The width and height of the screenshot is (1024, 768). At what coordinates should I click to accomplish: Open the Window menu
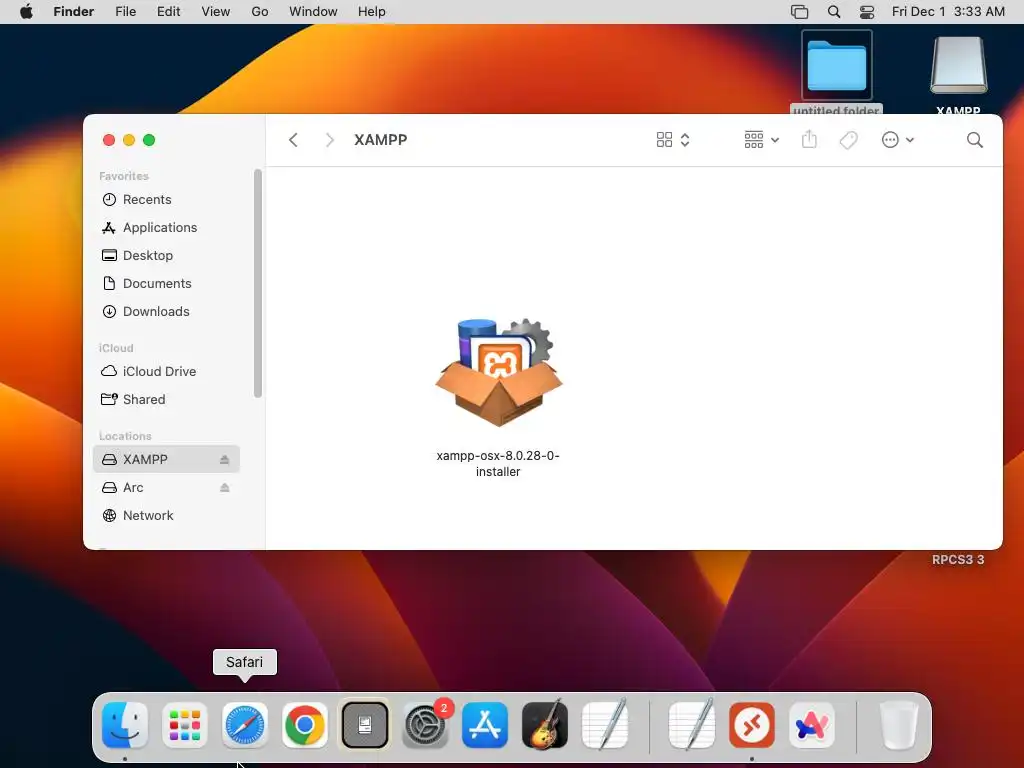coord(313,12)
